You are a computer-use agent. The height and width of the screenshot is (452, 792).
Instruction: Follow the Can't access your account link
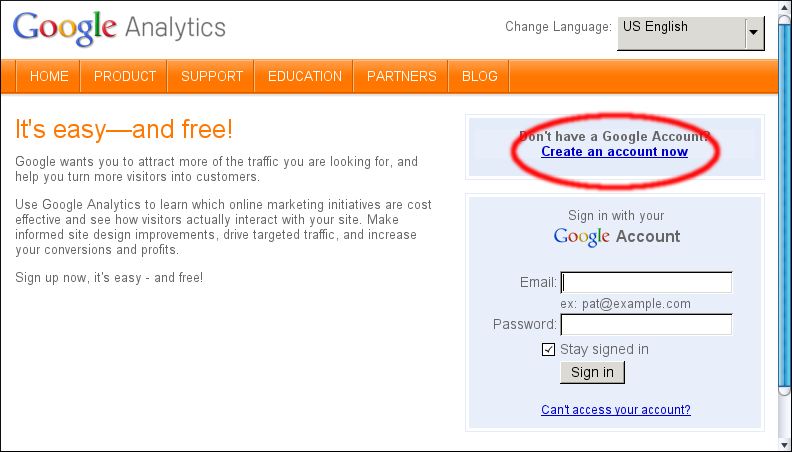click(x=616, y=410)
